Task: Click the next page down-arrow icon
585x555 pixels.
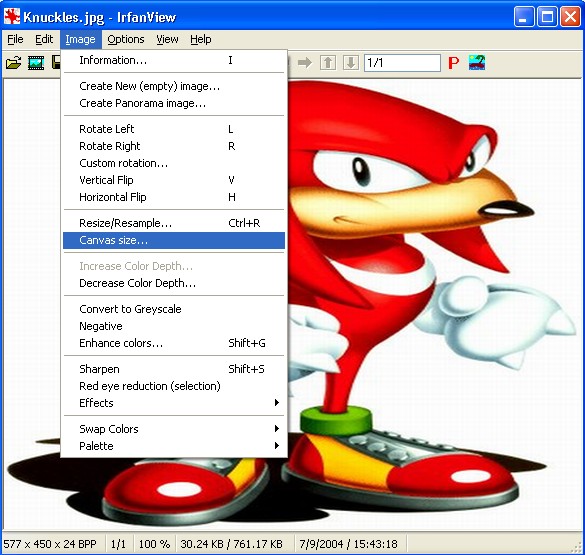Action: [x=351, y=63]
